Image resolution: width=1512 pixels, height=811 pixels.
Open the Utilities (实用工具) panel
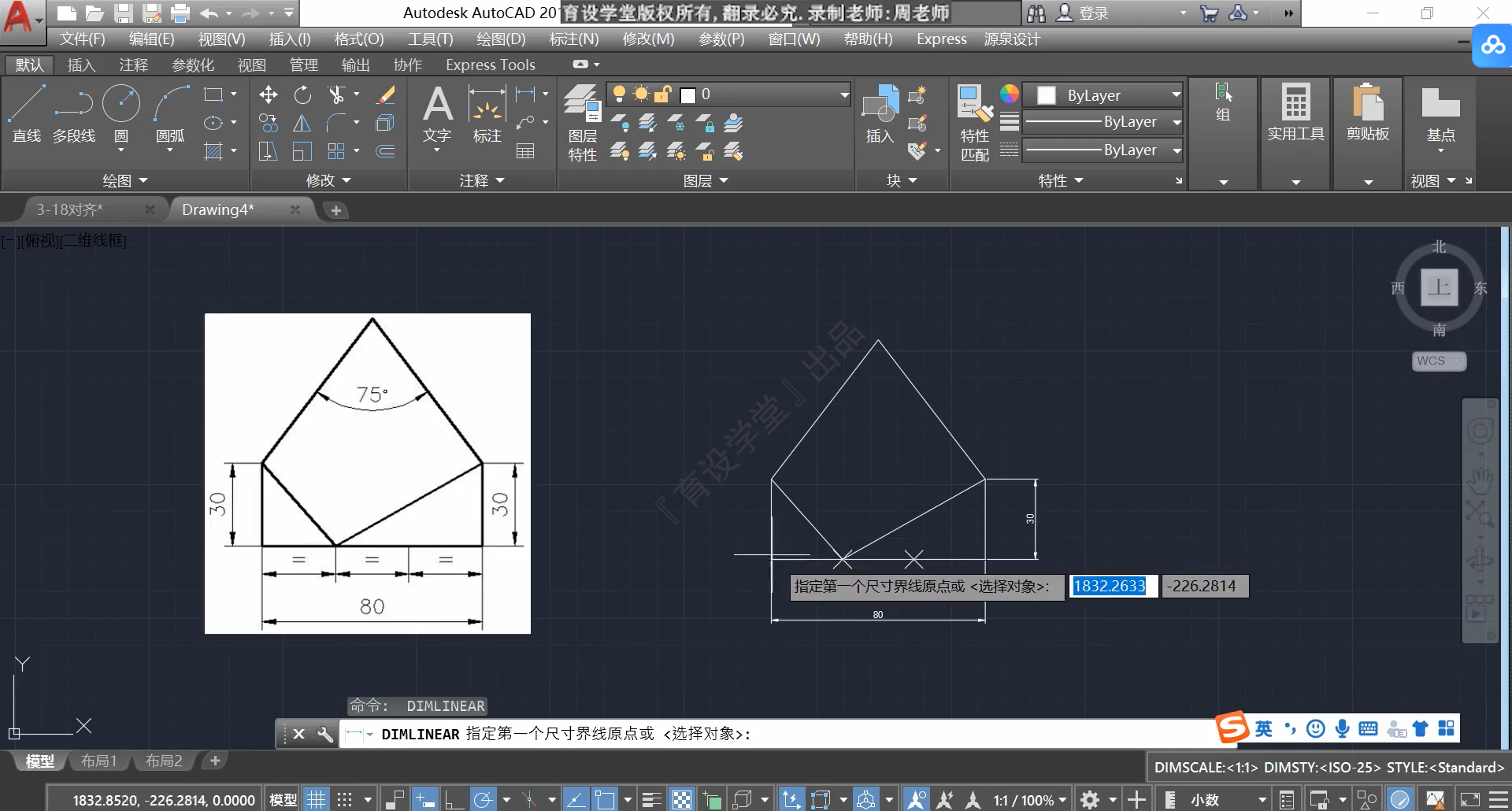pos(1295,114)
